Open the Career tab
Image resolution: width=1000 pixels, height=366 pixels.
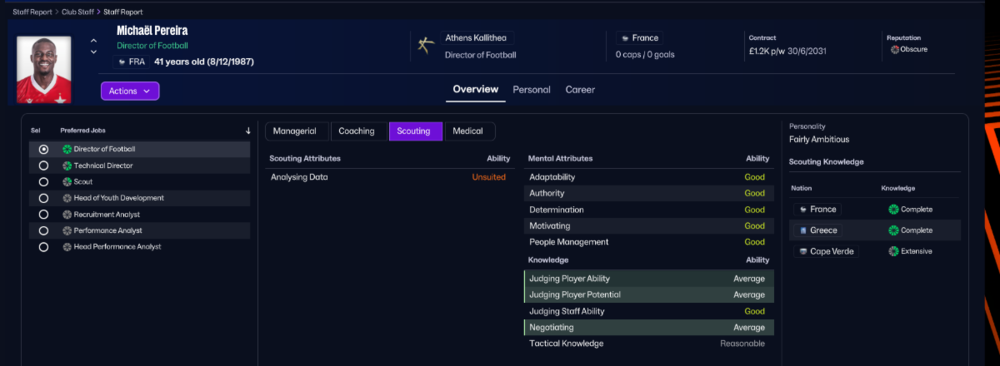point(580,90)
